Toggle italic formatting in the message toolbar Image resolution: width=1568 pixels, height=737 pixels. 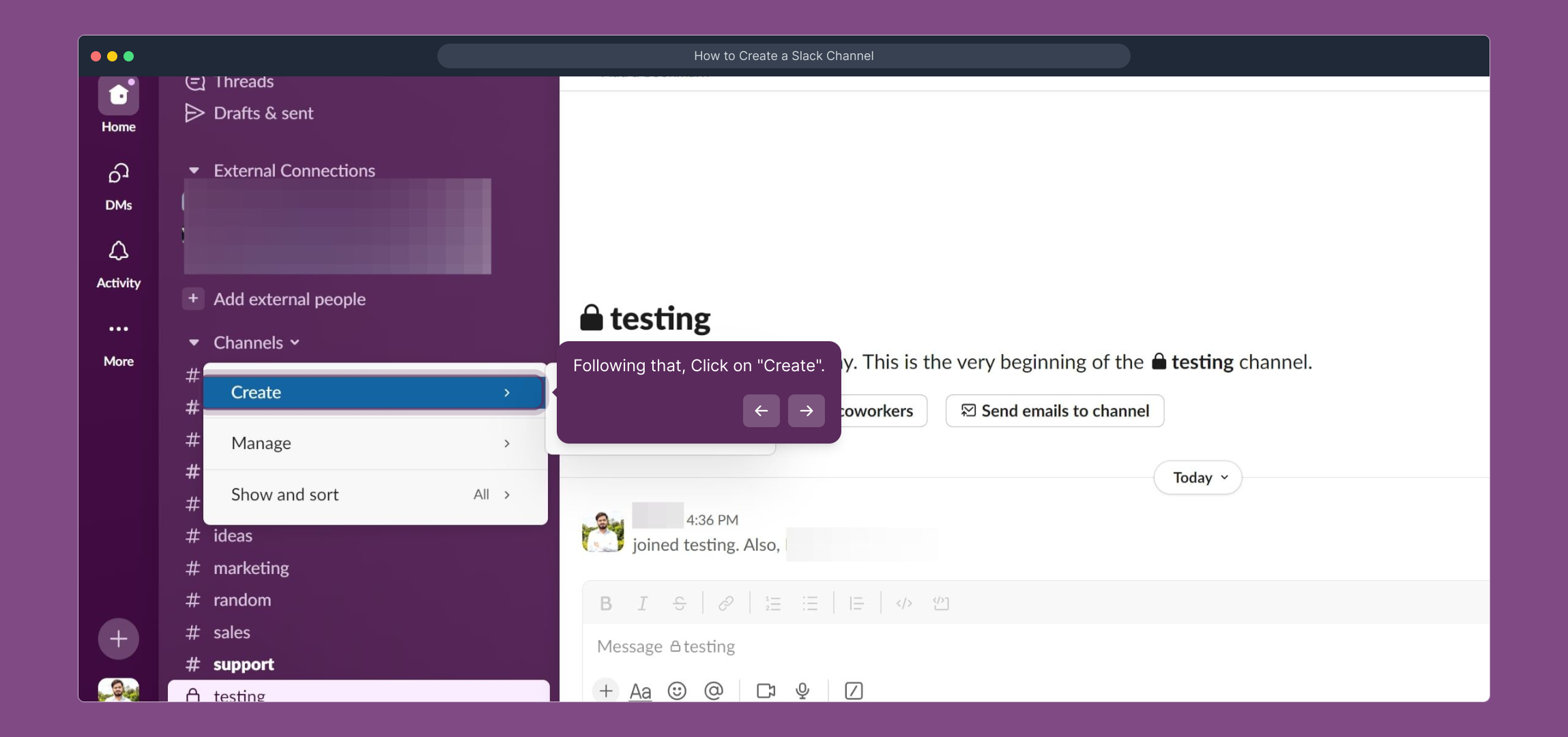[642, 603]
